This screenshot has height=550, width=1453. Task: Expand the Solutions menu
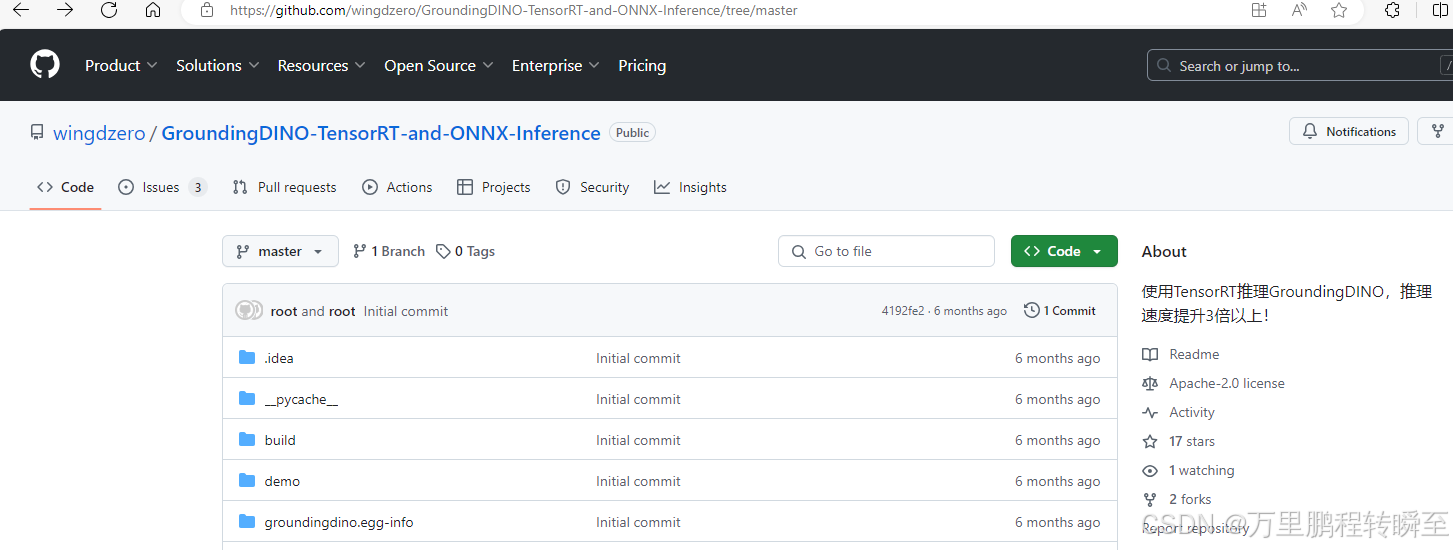click(217, 65)
